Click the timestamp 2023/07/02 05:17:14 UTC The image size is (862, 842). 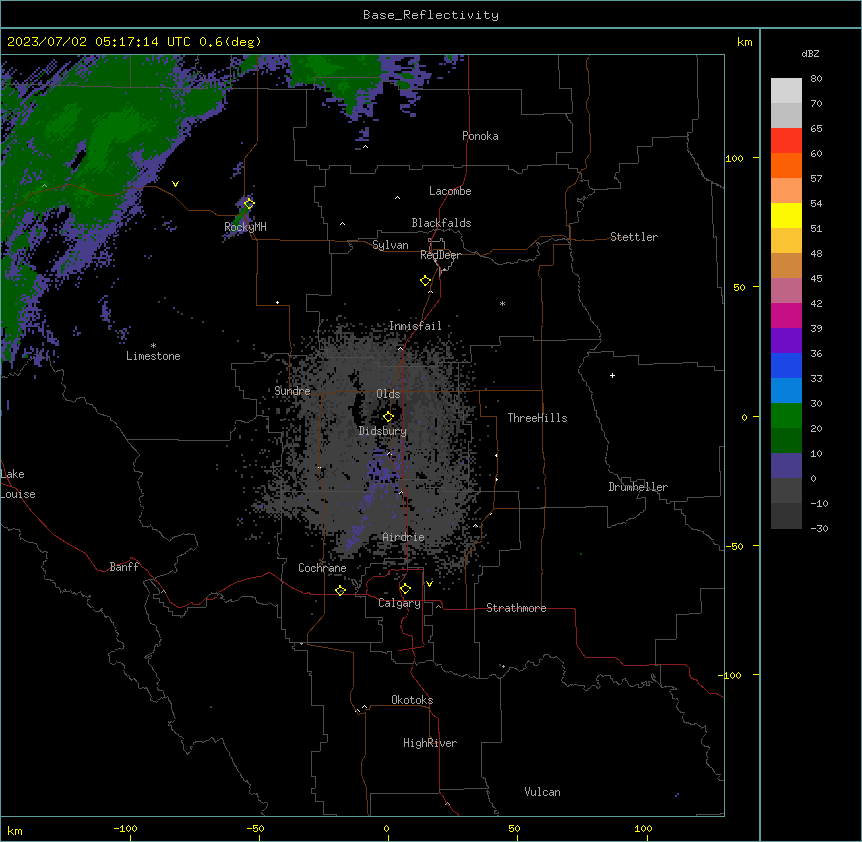point(99,42)
